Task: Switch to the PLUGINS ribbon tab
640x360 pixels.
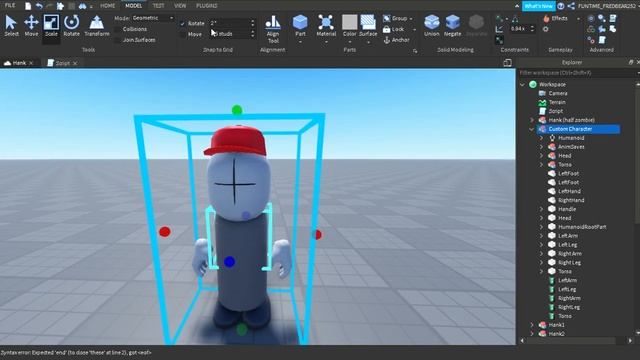Action: coord(207,6)
